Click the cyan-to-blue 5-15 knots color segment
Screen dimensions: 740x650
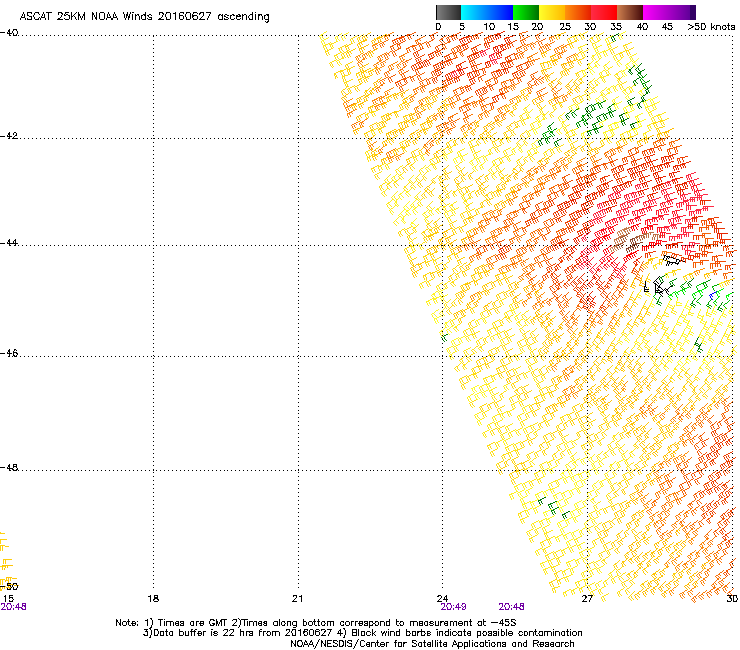487,12
